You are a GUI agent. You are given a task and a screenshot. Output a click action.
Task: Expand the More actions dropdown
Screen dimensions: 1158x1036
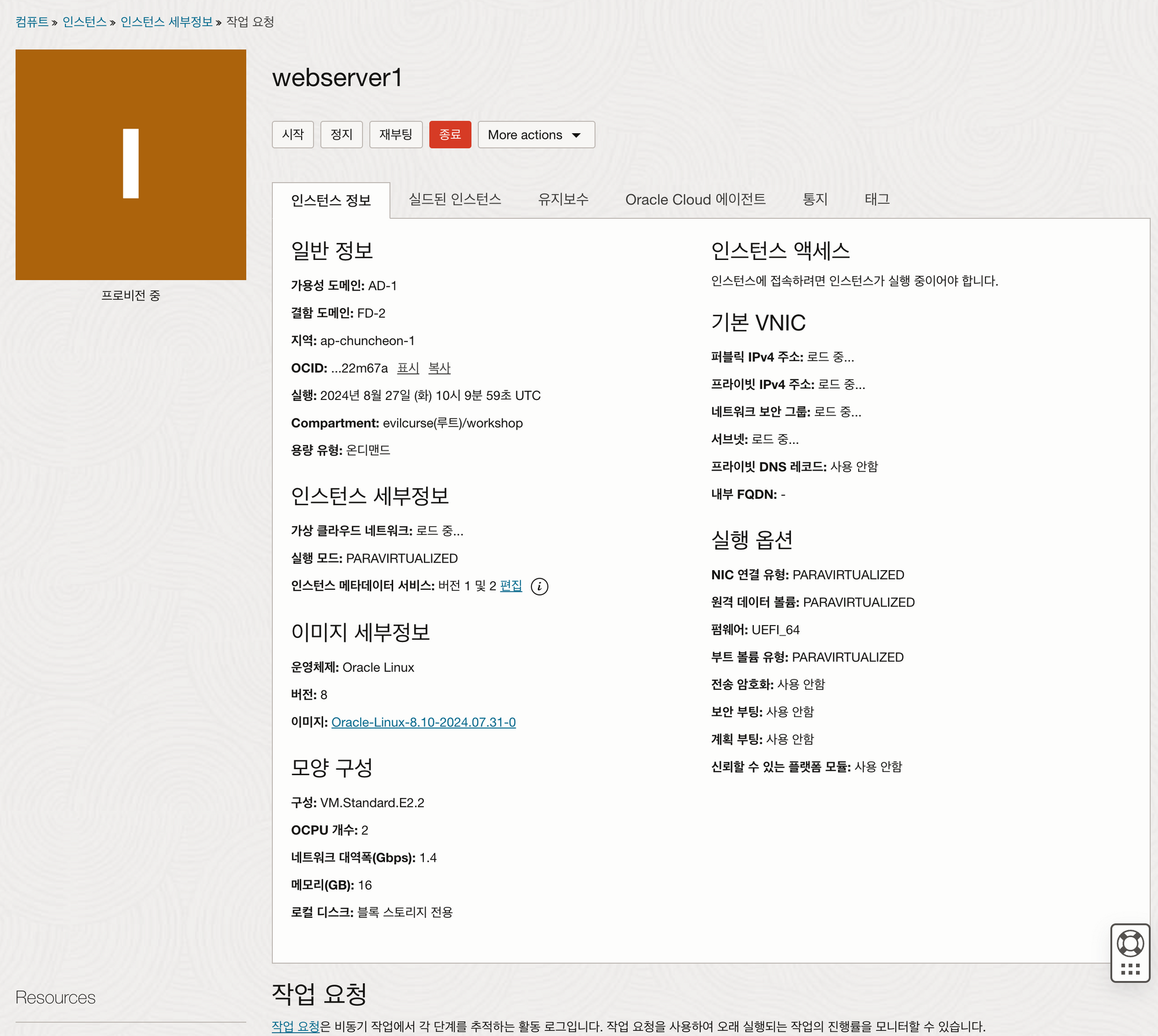(536, 135)
